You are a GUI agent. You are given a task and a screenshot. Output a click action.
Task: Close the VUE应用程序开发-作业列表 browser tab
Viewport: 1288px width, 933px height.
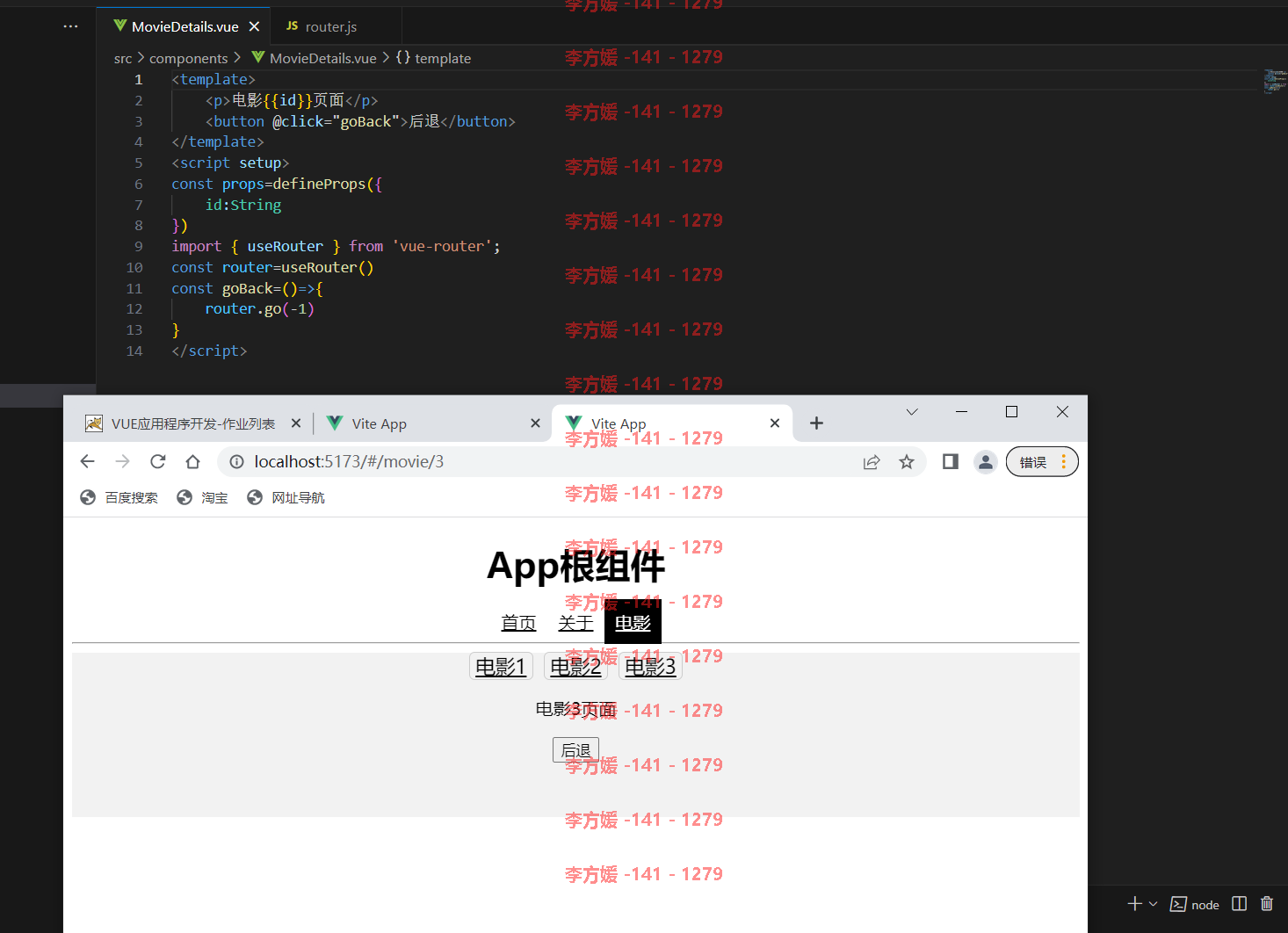[x=296, y=423]
